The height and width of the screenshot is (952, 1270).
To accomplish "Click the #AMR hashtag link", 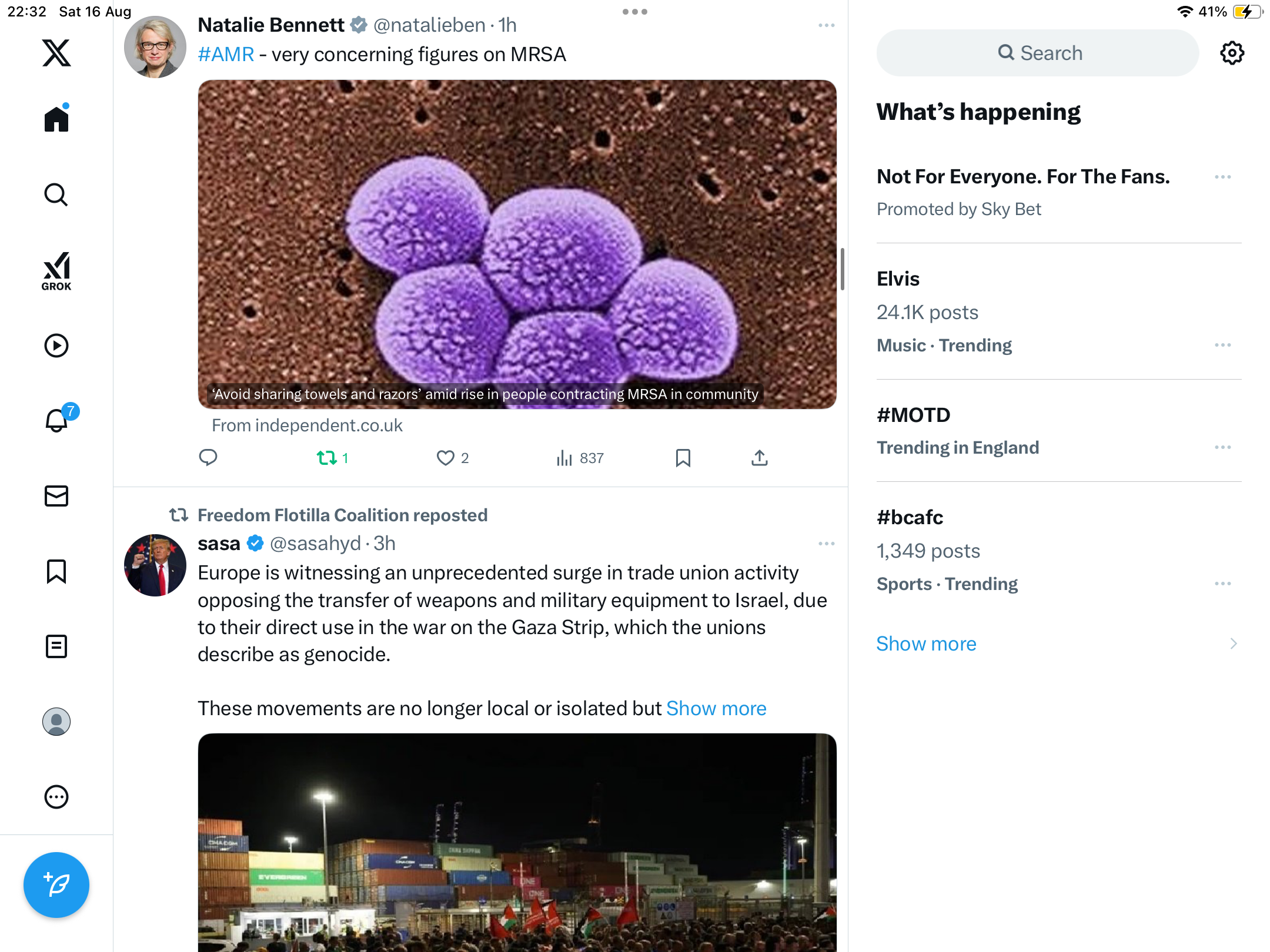I will pyautogui.click(x=226, y=54).
